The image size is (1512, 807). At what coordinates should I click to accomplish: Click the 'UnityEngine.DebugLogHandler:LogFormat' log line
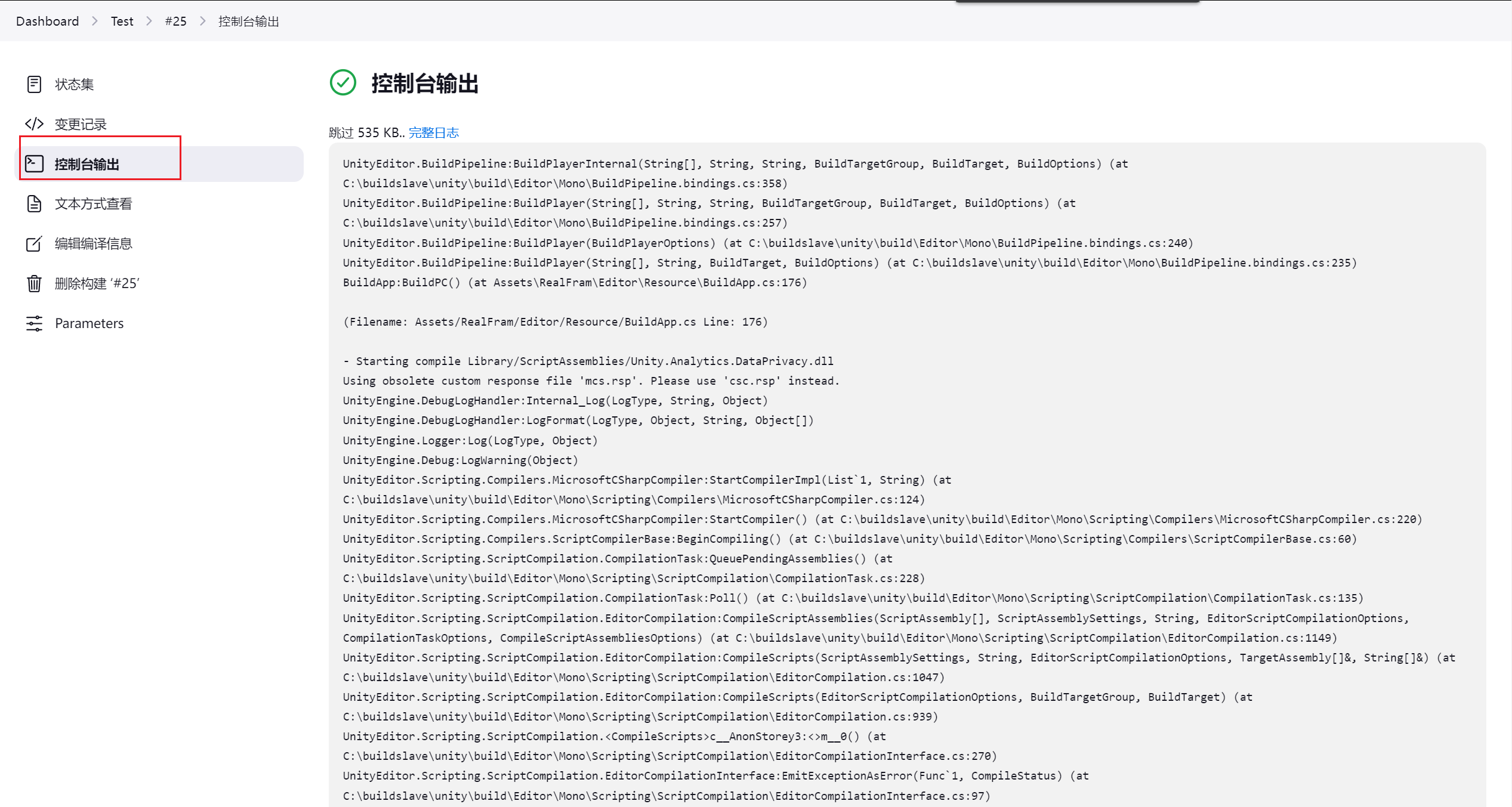tap(578, 420)
